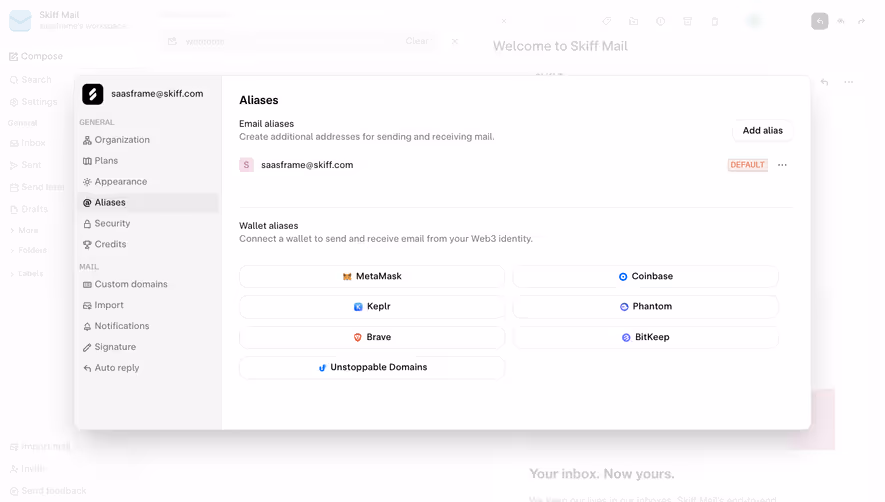
Task: Open the Signature settings tab
Action: click(148, 347)
